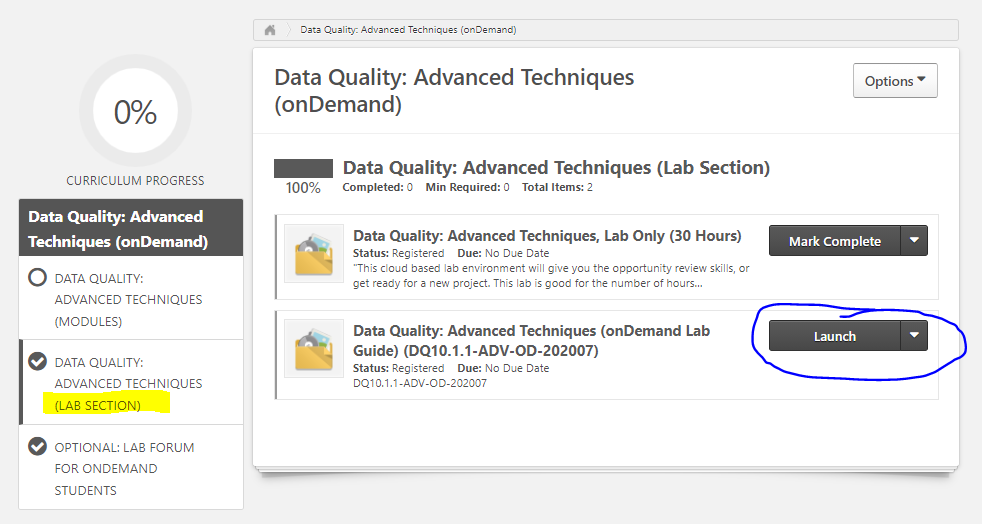The height and width of the screenshot is (524, 982).
Task: Click the Lab Only (30 Hours) title
Action: point(547,236)
